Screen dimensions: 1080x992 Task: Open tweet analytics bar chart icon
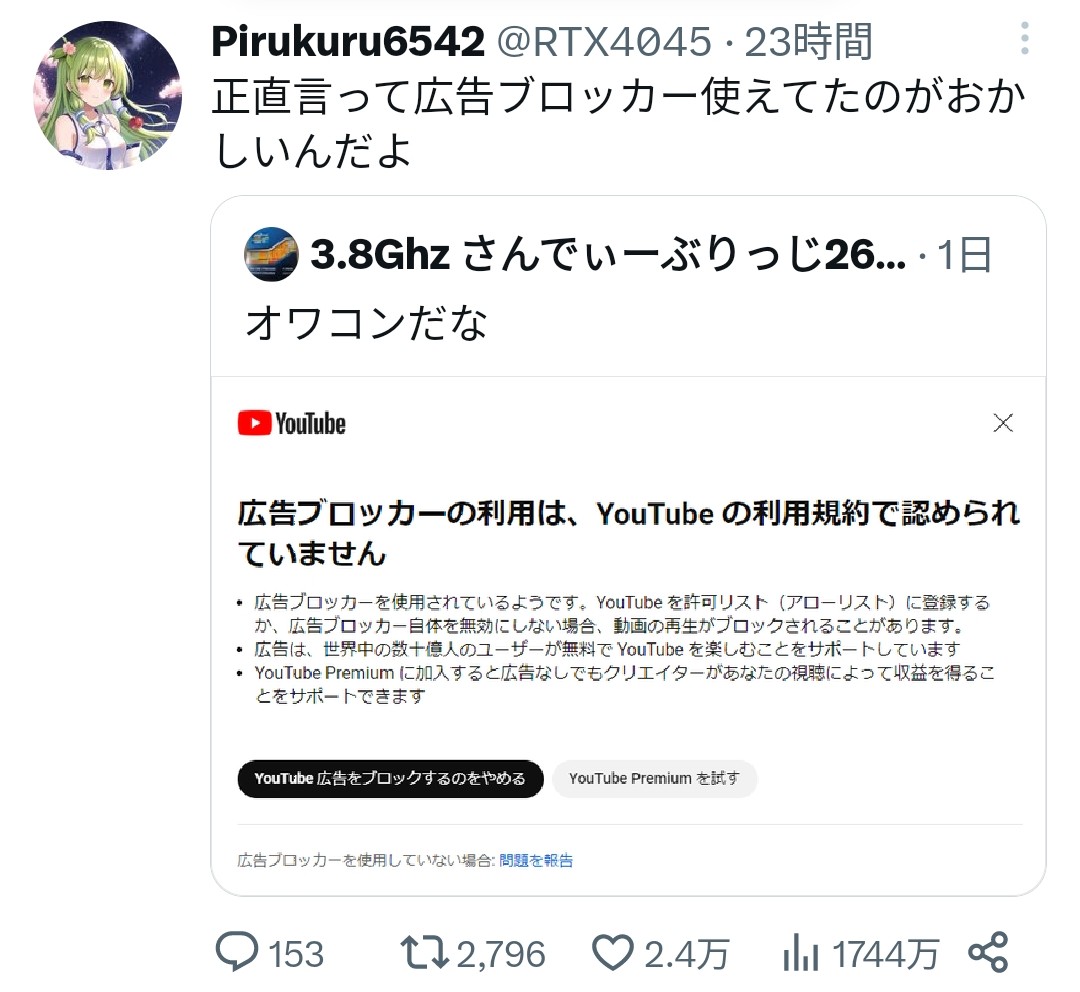point(800,953)
